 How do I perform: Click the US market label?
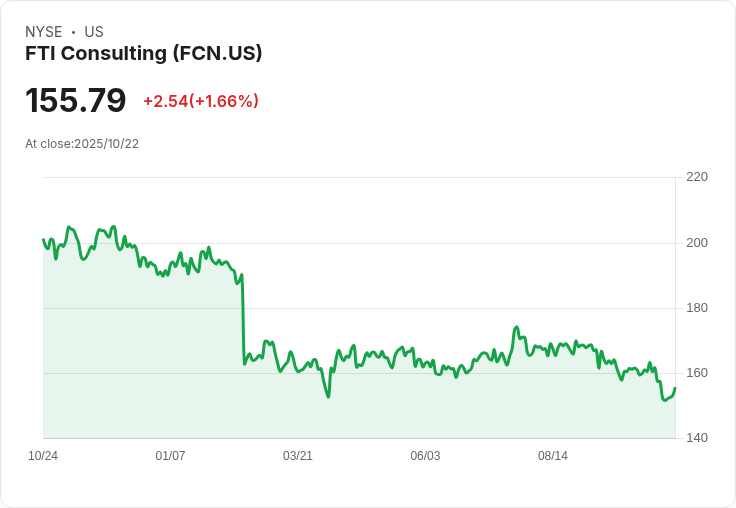94,32
